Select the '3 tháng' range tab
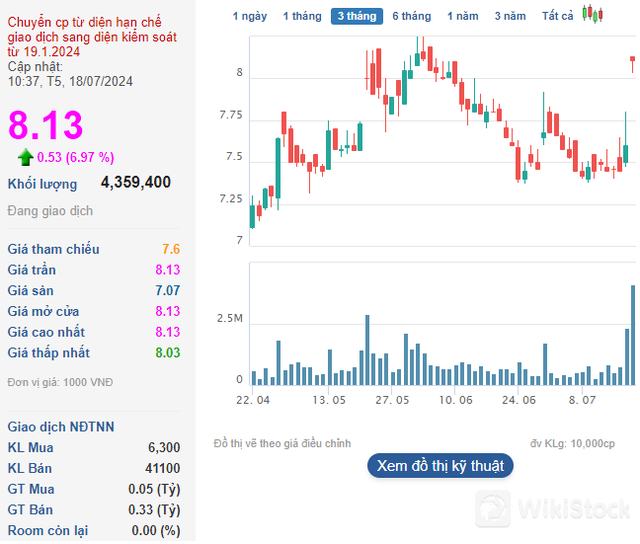The image size is (640, 544). click(357, 16)
